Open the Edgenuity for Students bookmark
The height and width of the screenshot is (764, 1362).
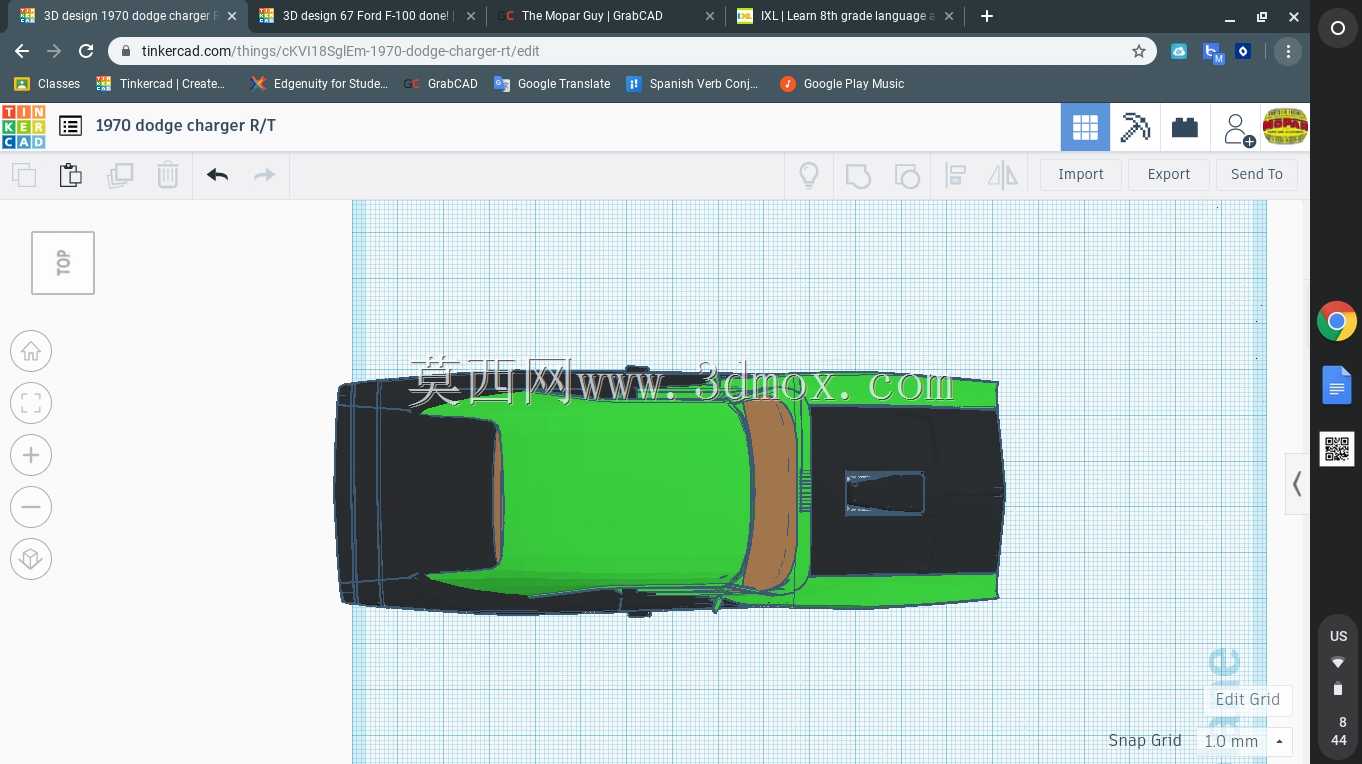[x=320, y=84]
